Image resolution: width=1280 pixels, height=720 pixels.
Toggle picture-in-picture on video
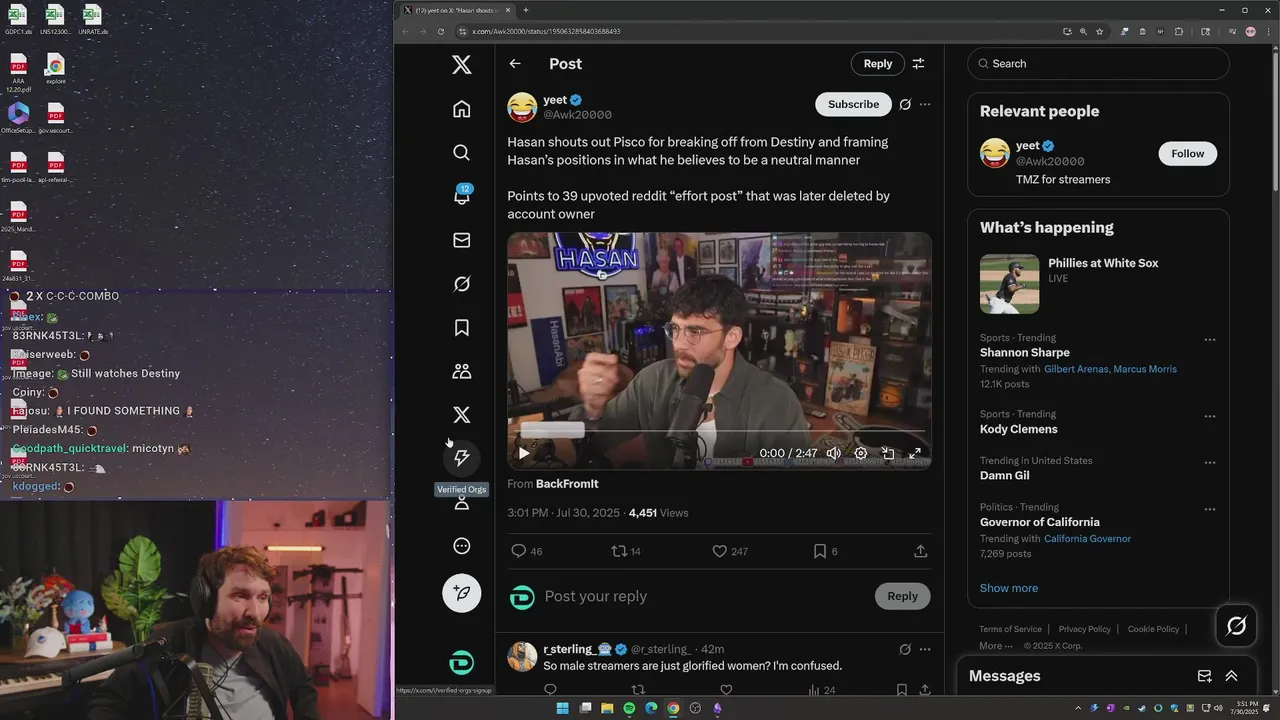(x=887, y=453)
